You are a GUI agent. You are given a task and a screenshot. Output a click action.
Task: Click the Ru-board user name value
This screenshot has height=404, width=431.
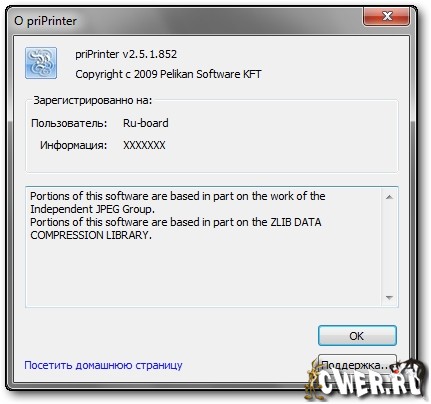click(146, 123)
